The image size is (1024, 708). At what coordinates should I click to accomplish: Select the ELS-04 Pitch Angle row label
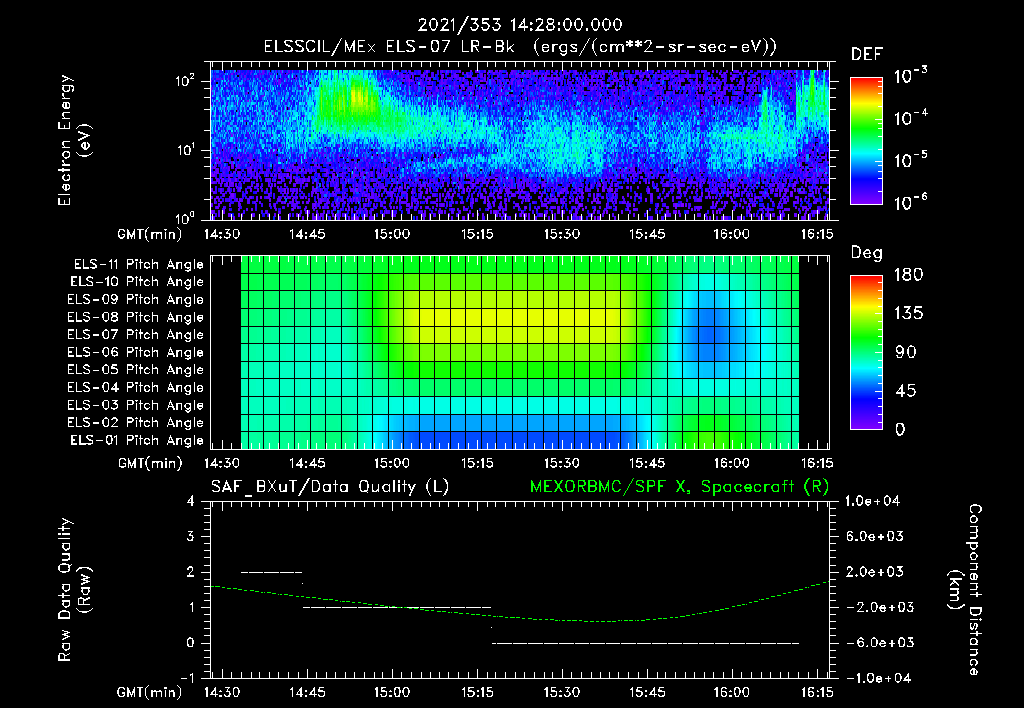pos(136,388)
